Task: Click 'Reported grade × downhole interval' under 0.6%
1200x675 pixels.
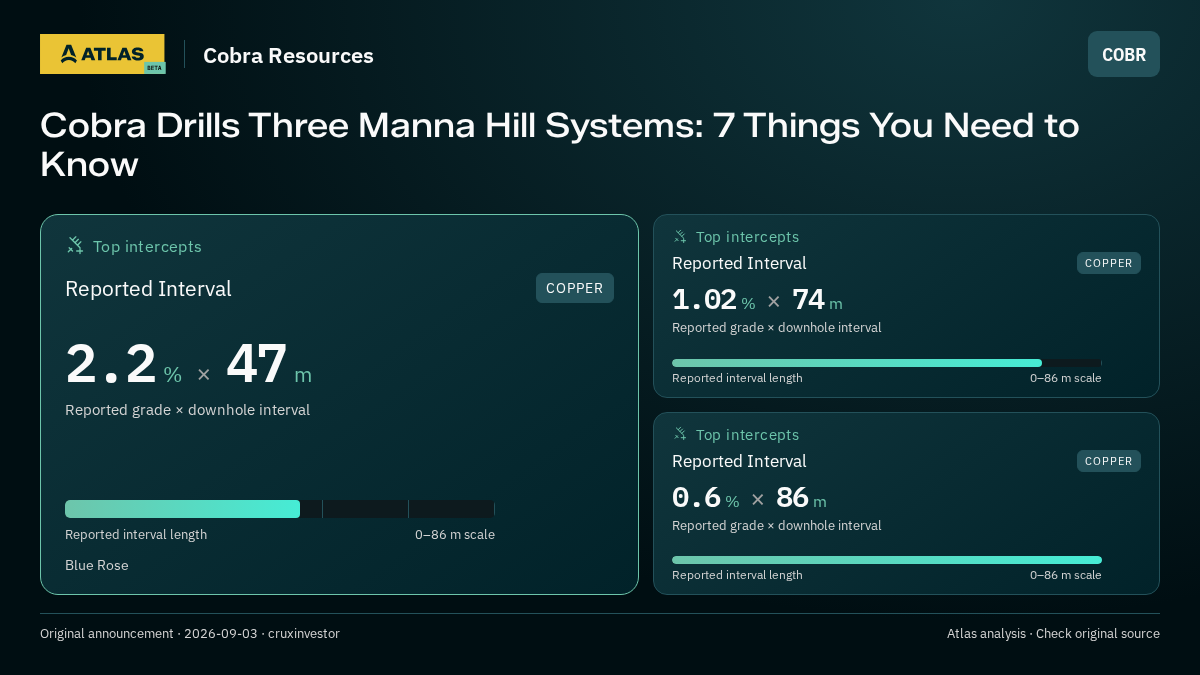Action: (776, 525)
